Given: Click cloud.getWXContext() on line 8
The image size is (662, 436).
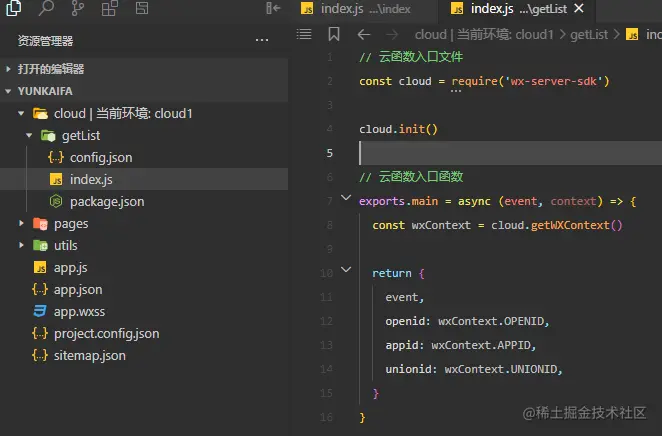Looking at the screenshot, I should coord(556,225).
